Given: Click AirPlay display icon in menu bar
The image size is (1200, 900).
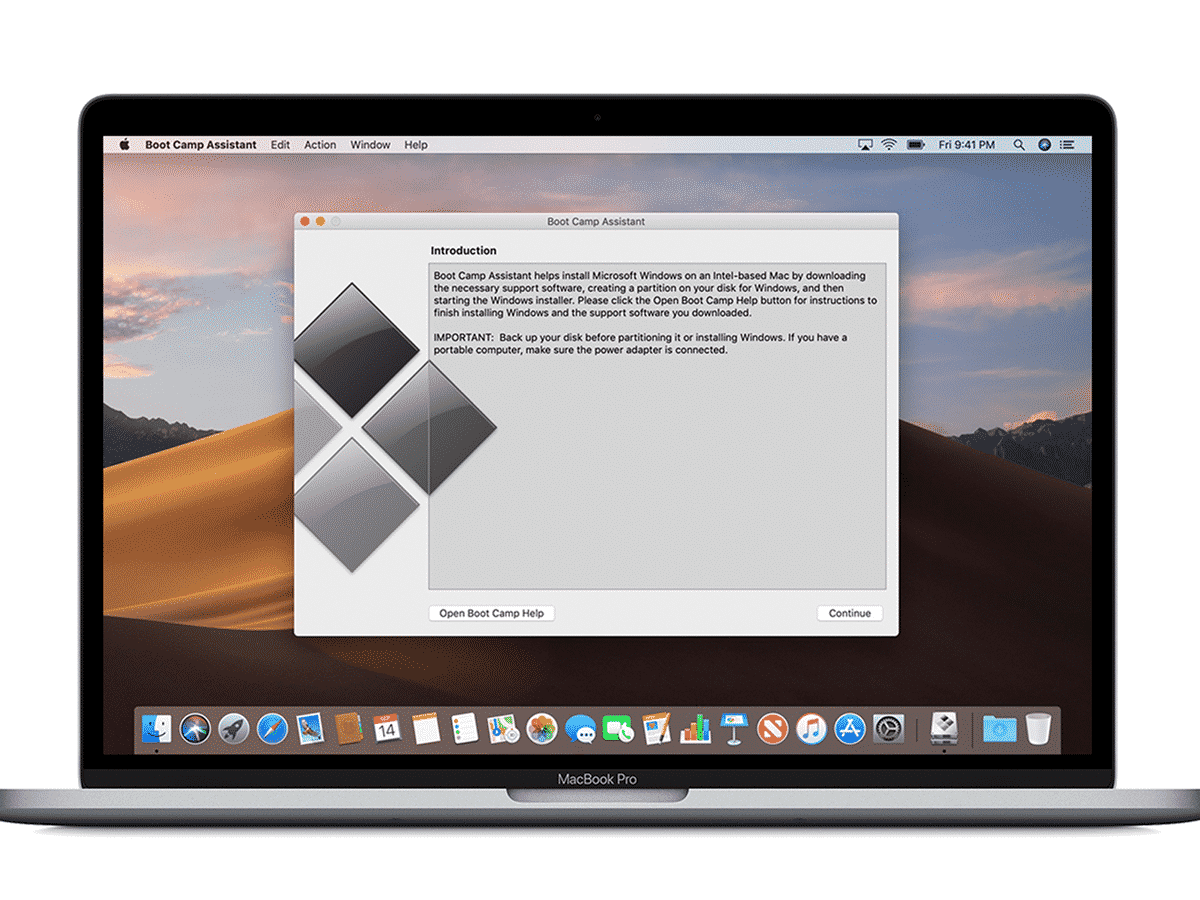Looking at the screenshot, I should [x=865, y=145].
